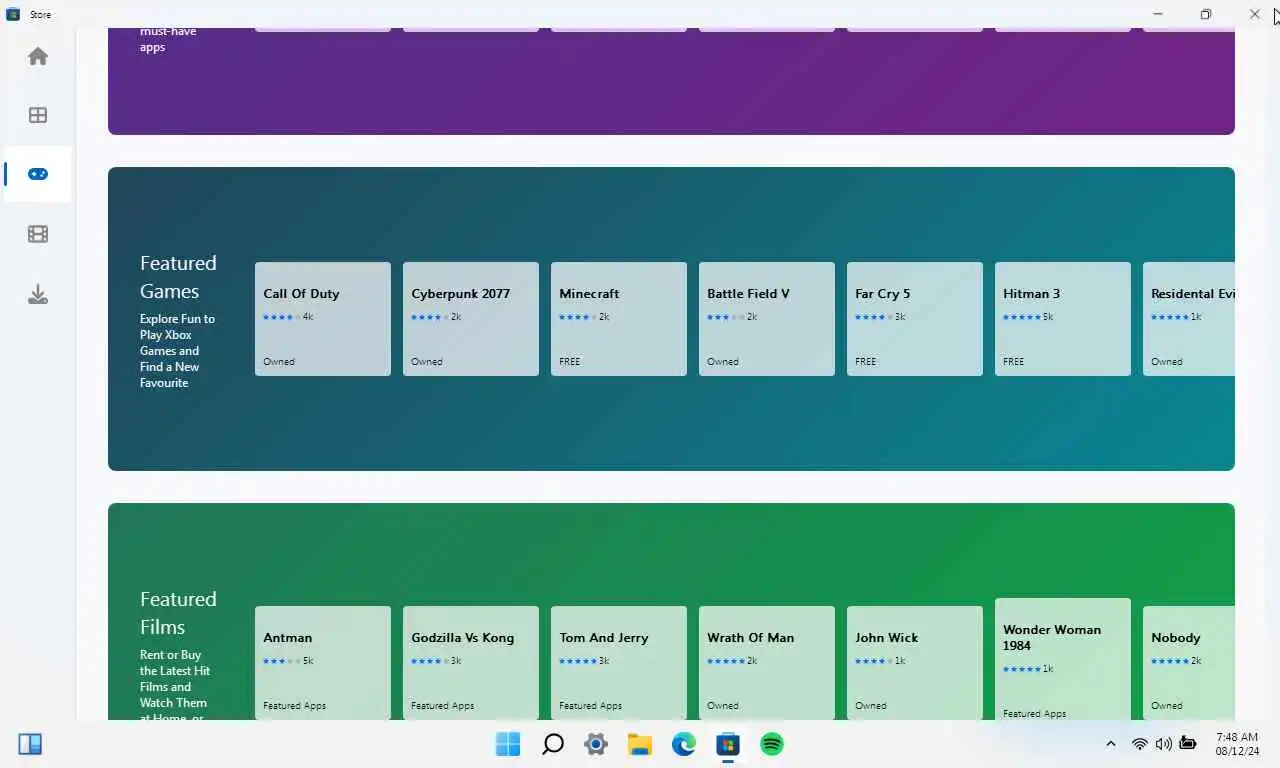1280x768 pixels.
Task: Open the Films section sidebar icon
Action: coord(38,234)
